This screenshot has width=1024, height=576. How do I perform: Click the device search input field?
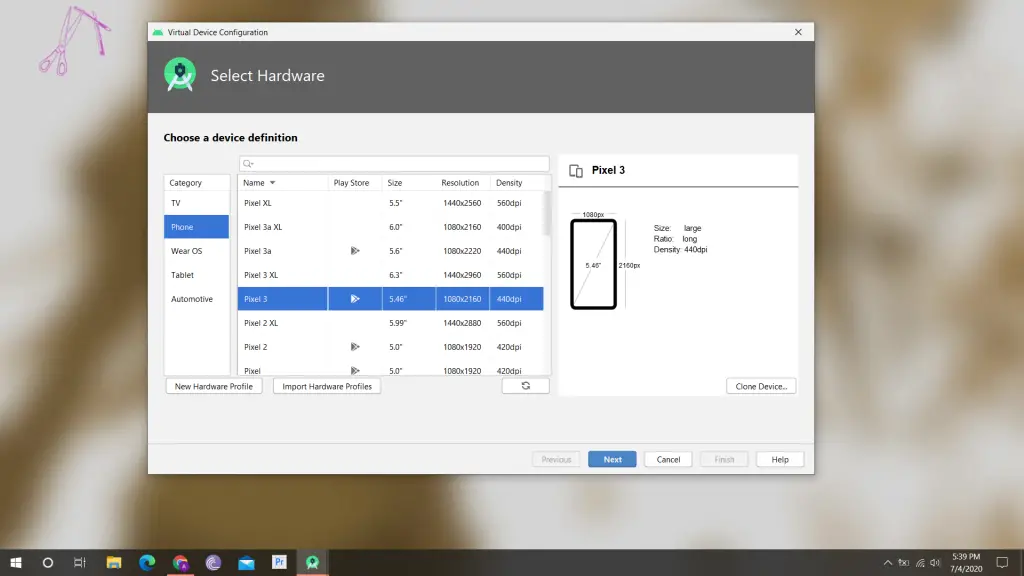[x=393, y=163]
